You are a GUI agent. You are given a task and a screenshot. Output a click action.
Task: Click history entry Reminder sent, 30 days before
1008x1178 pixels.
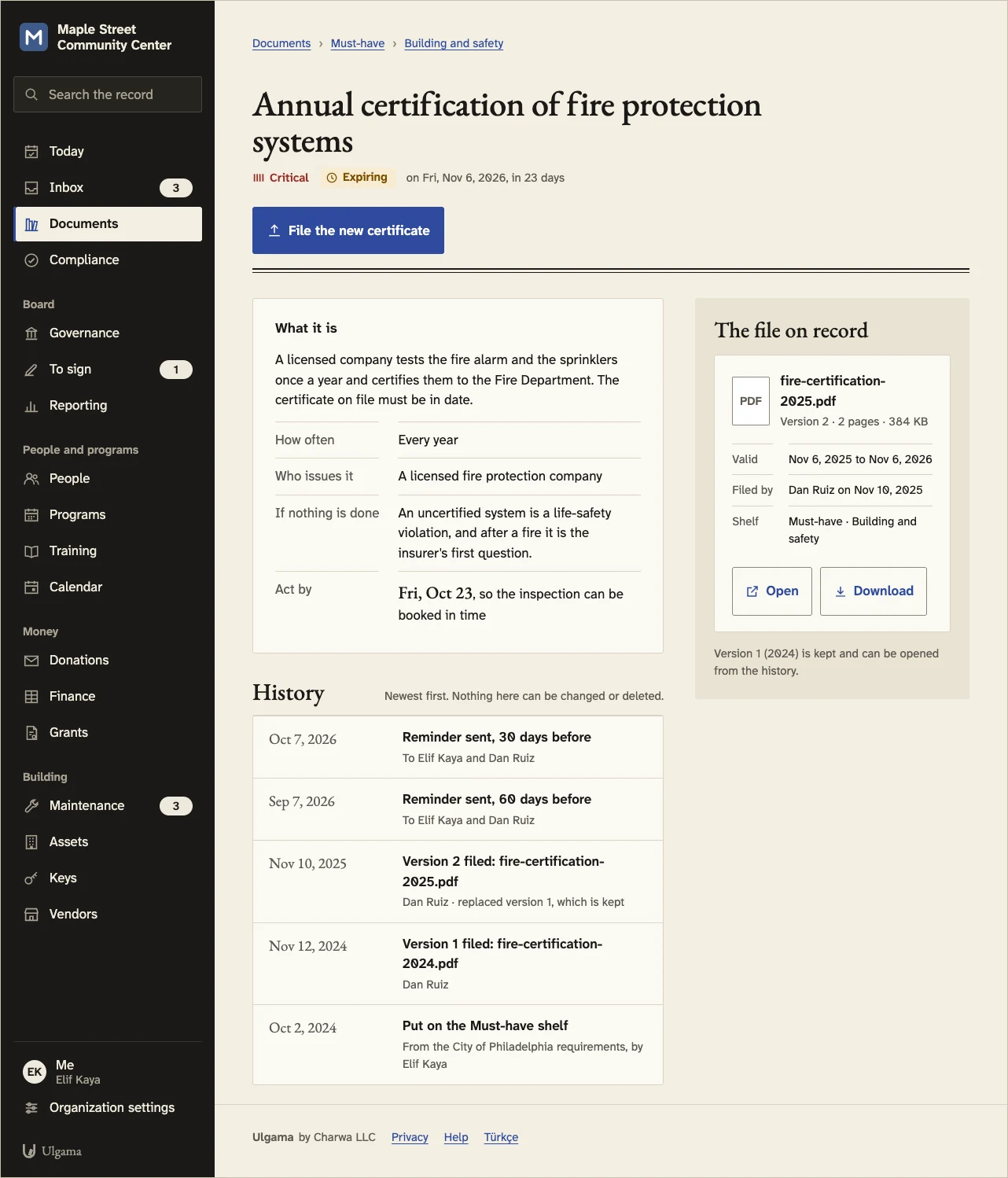point(458,747)
